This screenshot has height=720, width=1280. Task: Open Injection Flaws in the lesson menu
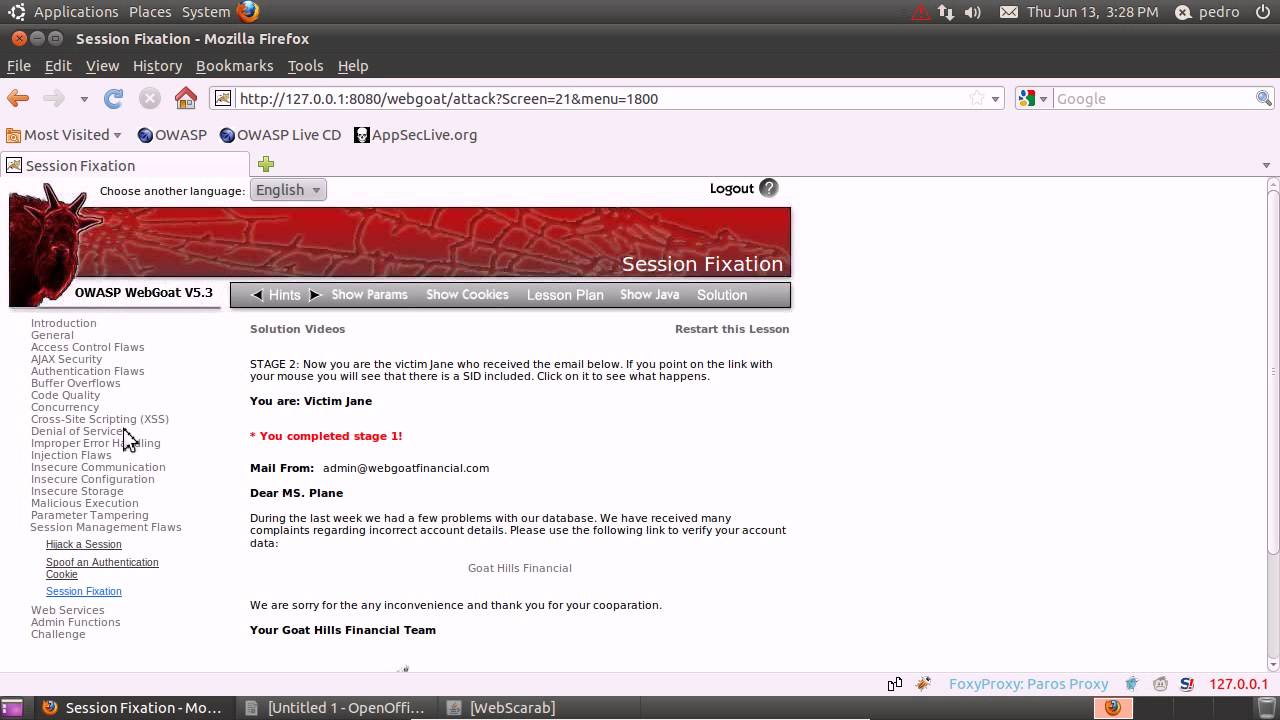click(71, 455)
